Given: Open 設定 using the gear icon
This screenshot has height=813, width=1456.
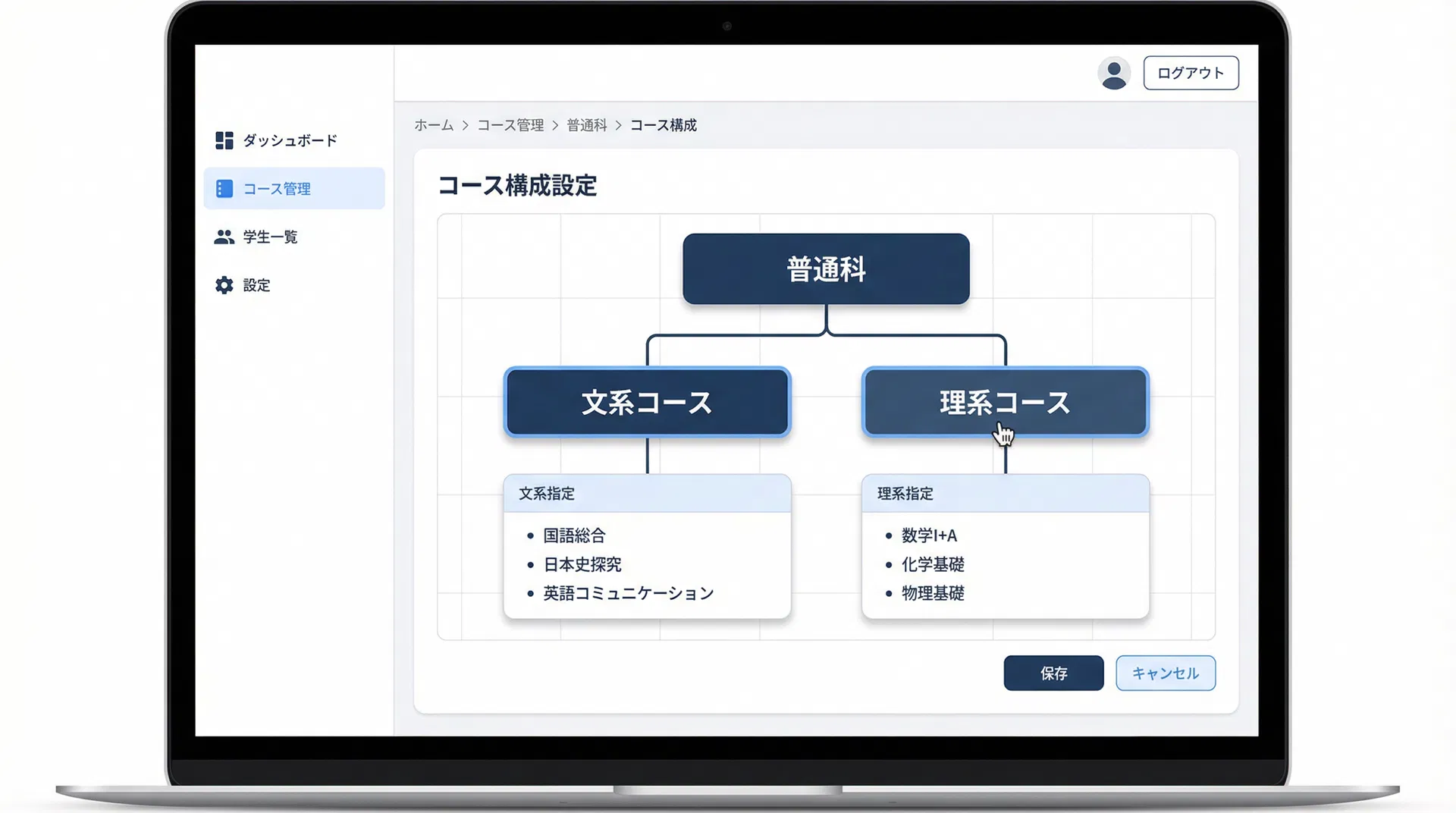Looking at the screenshot, I should (x=224, y=284).
